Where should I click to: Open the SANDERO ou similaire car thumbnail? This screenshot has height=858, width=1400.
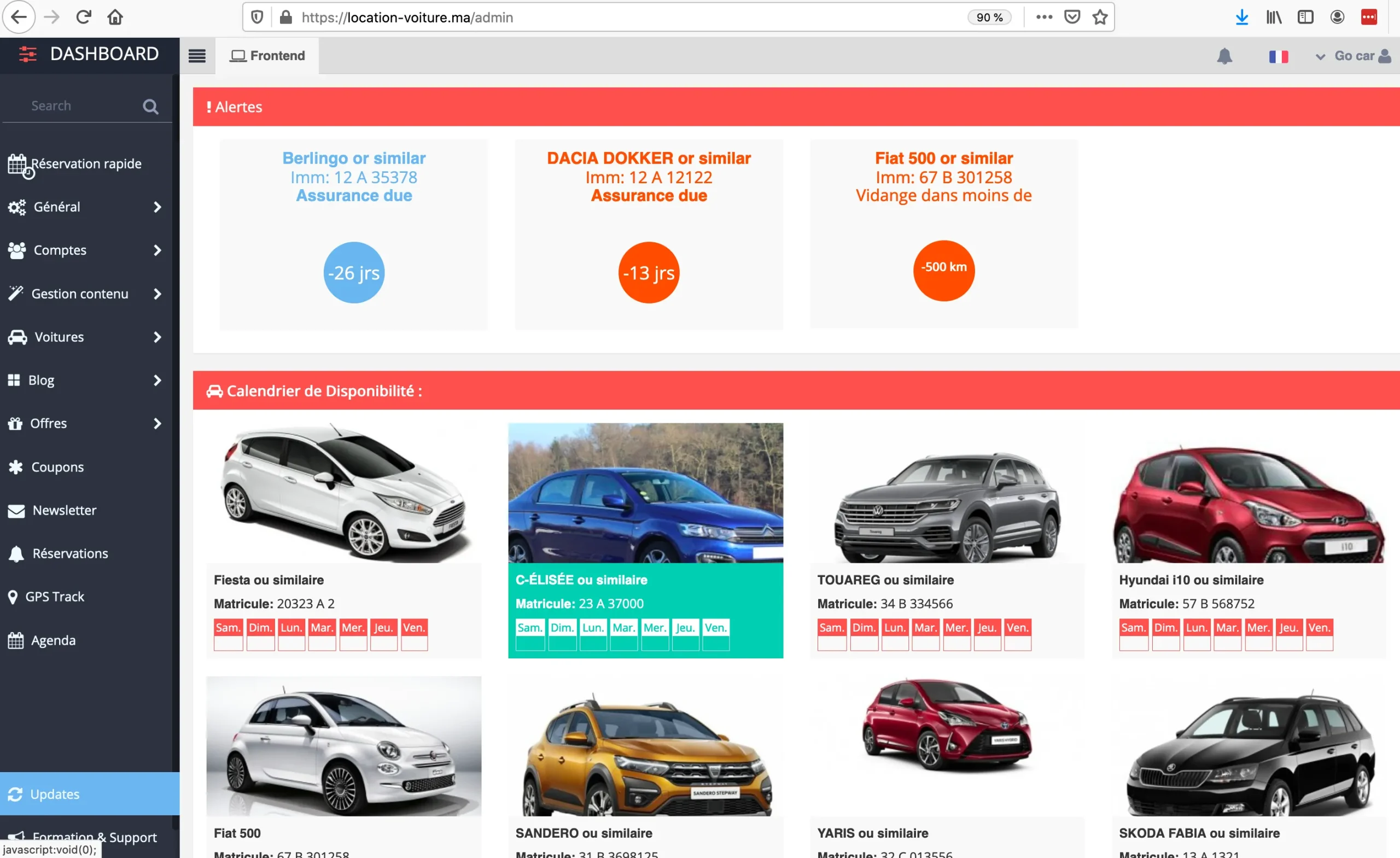tap(645, 746)
